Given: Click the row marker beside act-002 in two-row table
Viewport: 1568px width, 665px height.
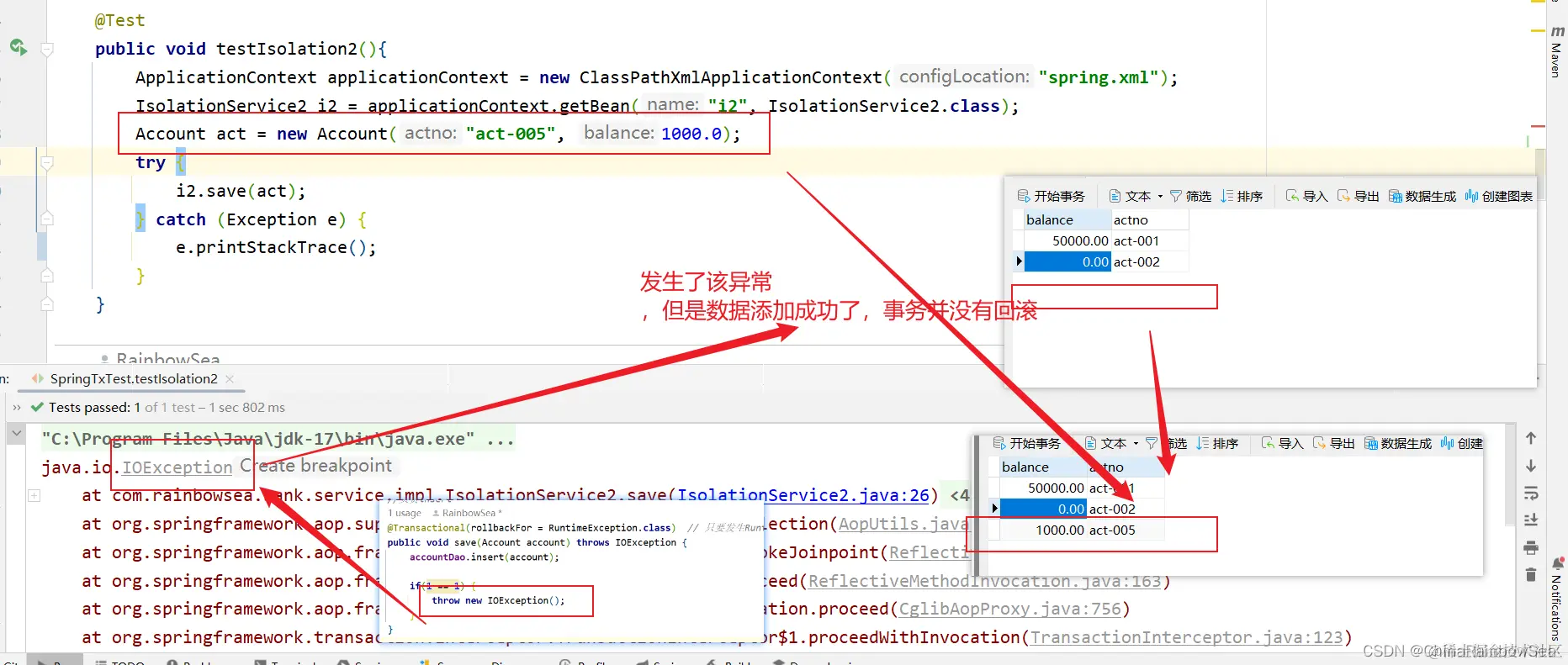Looking at the screenshot, I should tap(1019, 261).
